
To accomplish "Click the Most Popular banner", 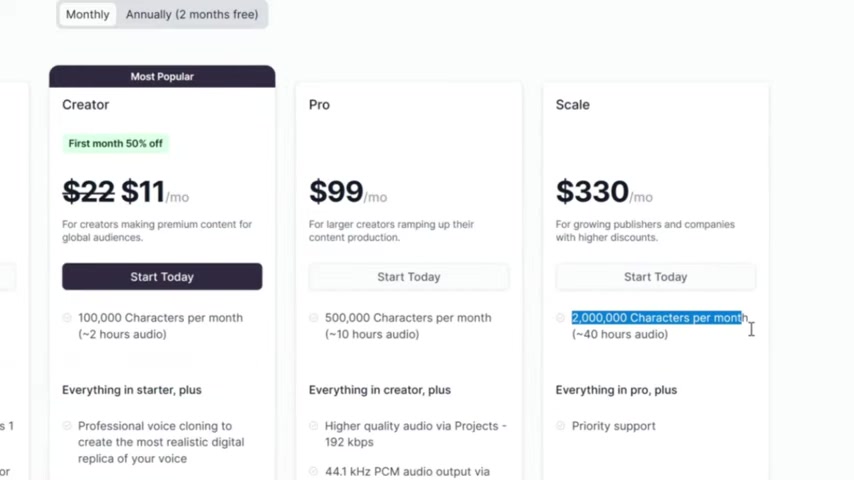I will pyautogui.click(x=162, y=76).
